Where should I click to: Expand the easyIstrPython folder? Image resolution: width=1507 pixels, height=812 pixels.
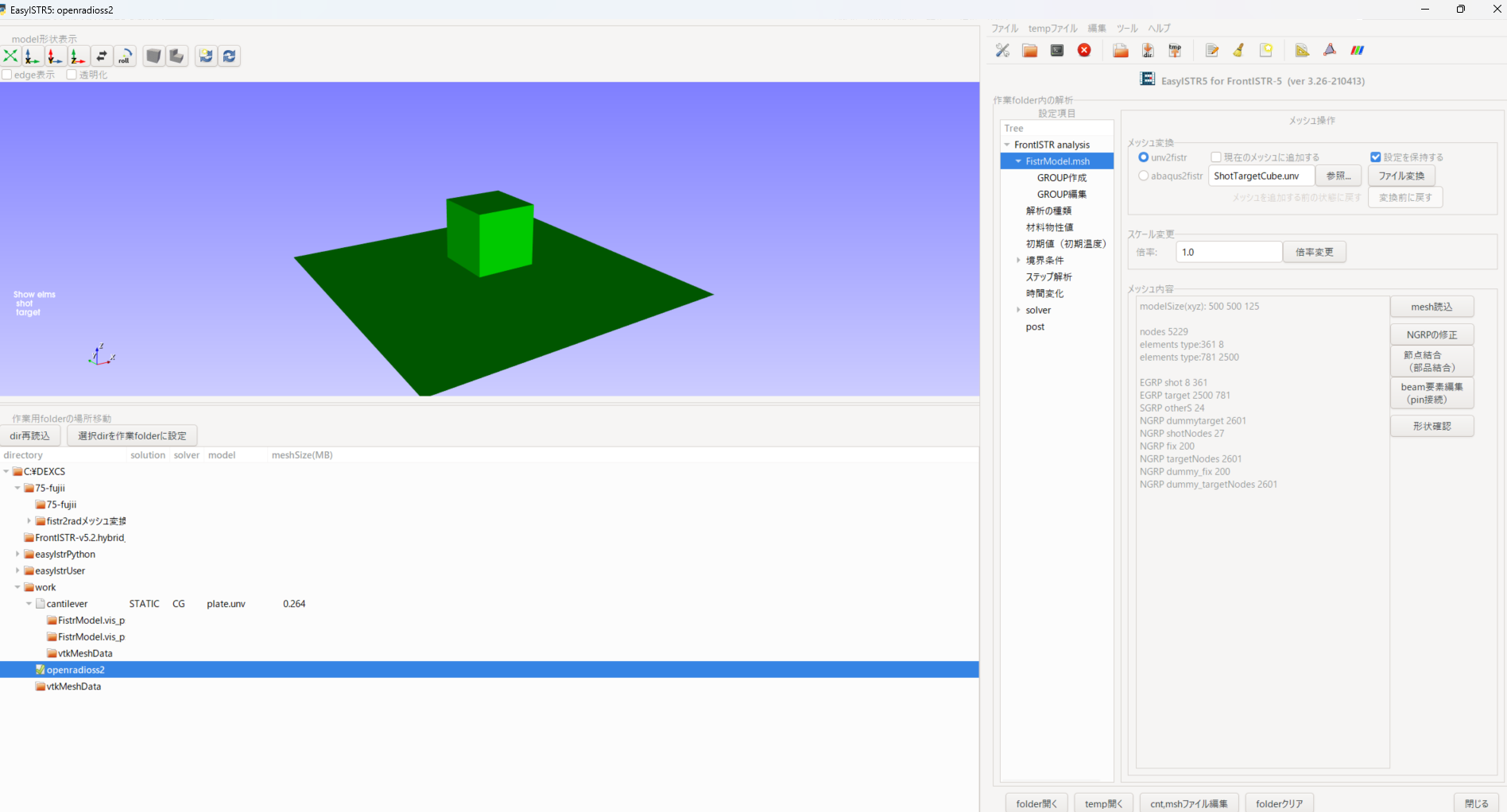(17, 554)
